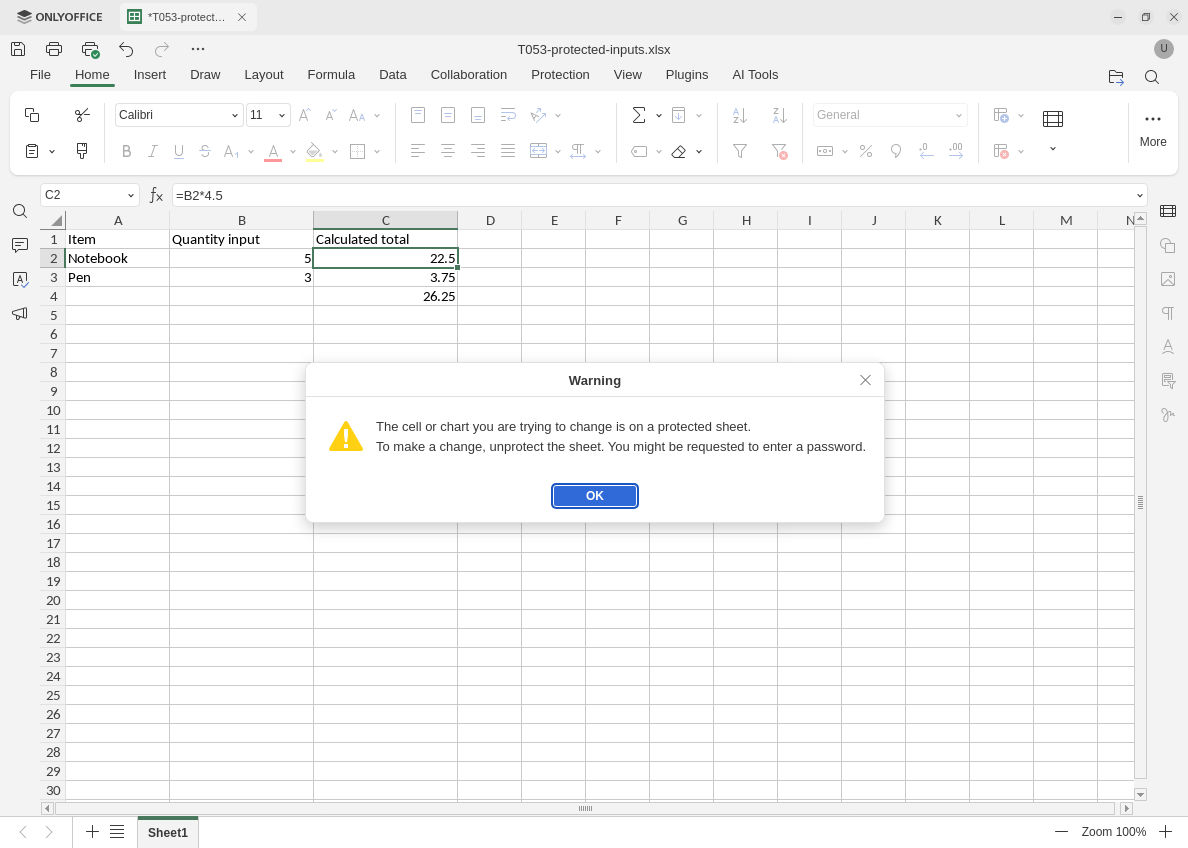This screenshot has height=848, width=1188.
Task: Click the Print icon
Action: [x=54, y=49]
